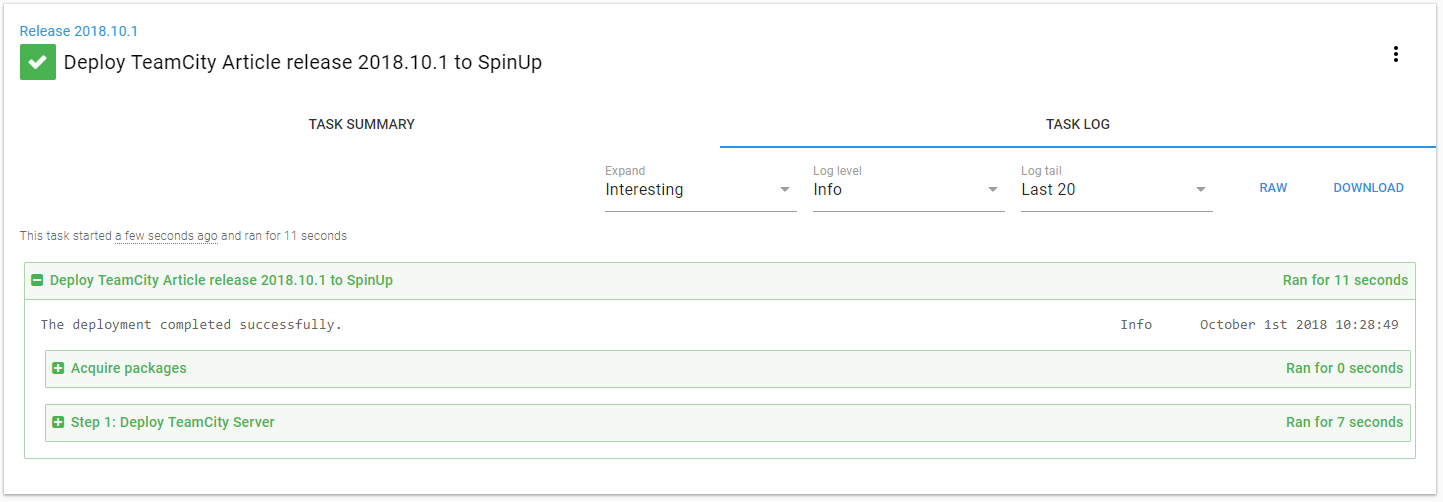Click the large deployment page heading
The height and width of the screenshot is (502, 1443).
pos(302,63)
